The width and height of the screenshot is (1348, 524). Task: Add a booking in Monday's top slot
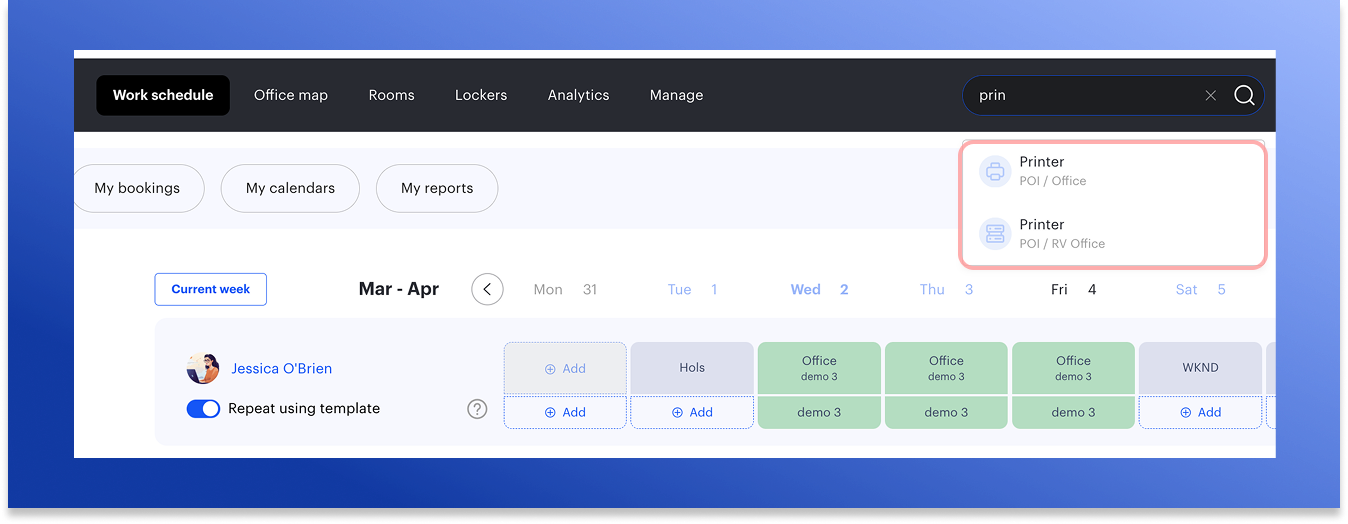click(x=565, y=369)
